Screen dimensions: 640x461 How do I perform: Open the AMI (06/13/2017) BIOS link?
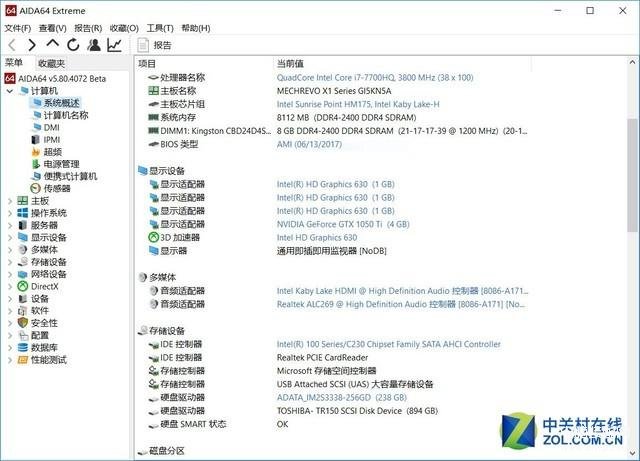[309, 144]
